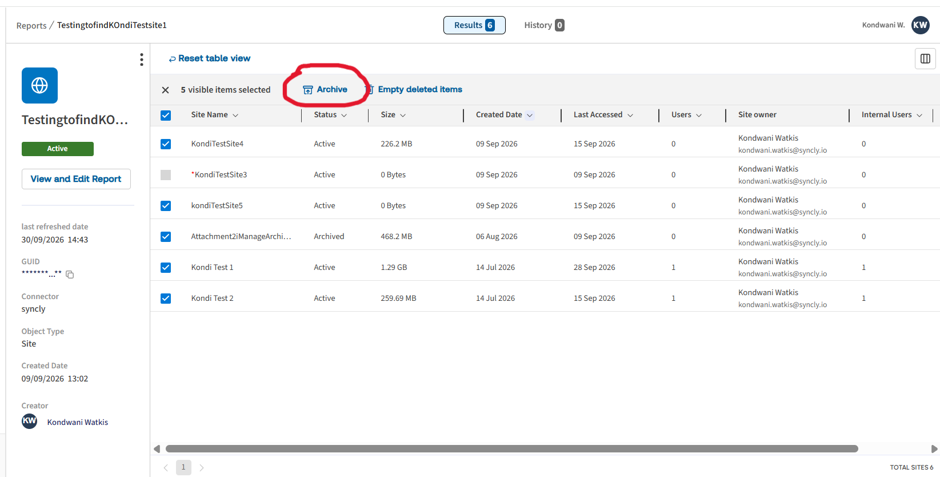Click Empty deleted items
This screenshot has height=477, width=940.
pos(415,89)
